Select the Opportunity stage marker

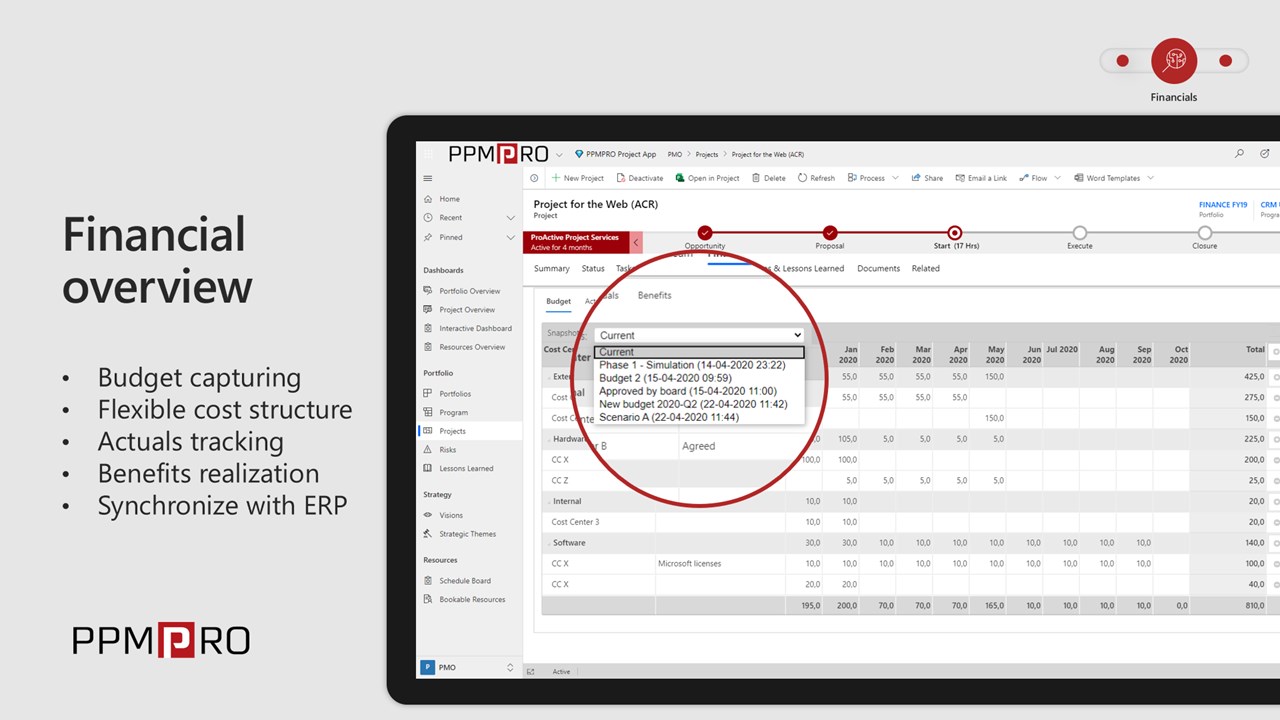pos(705,232)
